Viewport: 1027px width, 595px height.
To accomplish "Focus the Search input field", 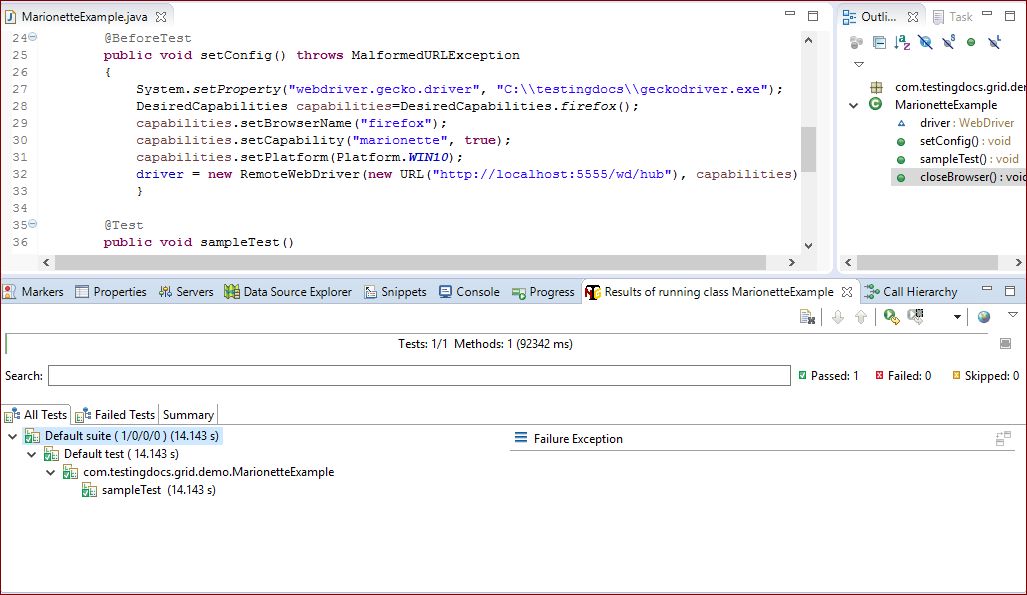I will 419,375.
